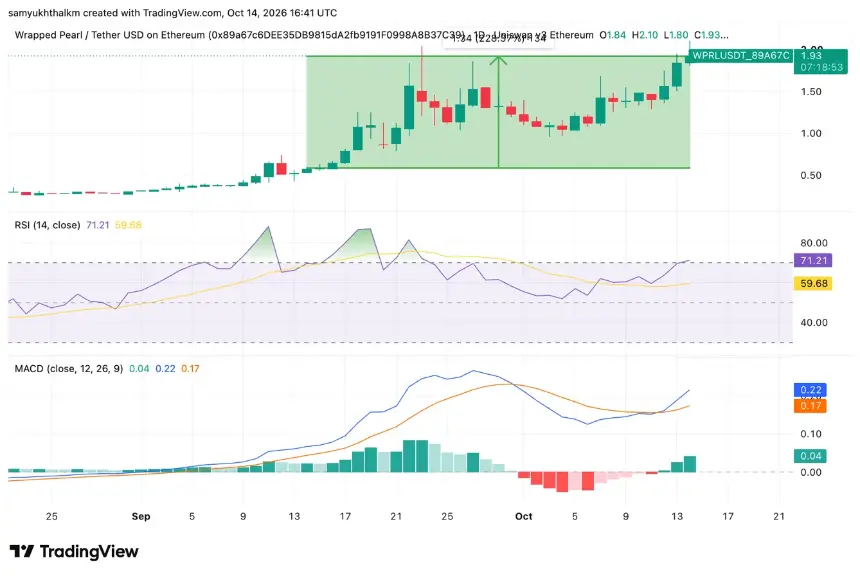Click the 40.00 RSI axis label
This screenshot has height=576, width=860.
[814, 323]
